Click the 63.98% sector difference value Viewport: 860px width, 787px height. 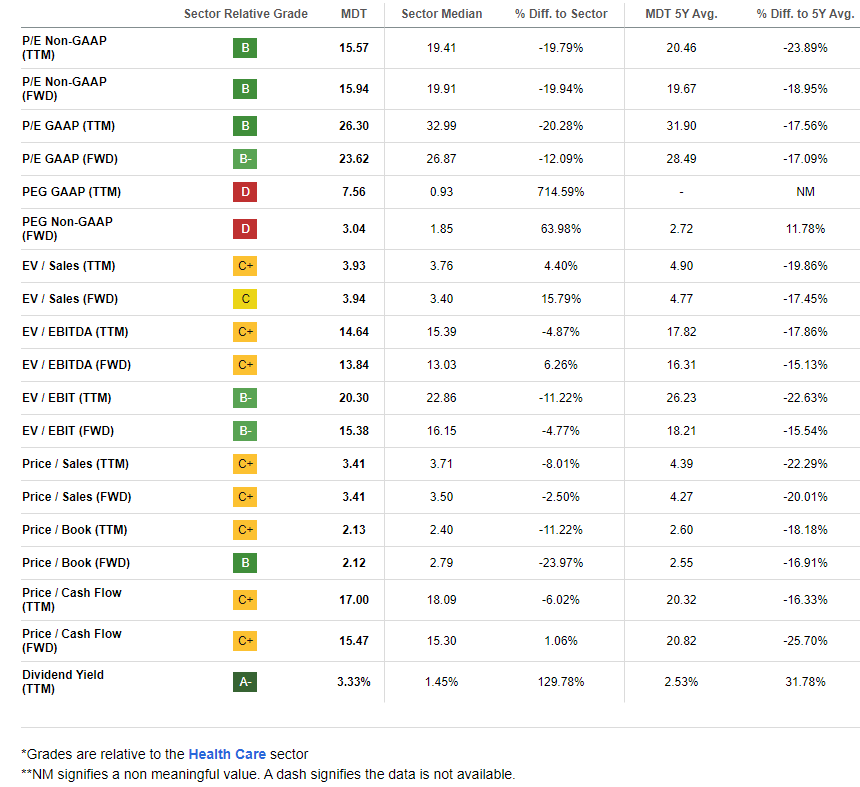coord(561,229)
